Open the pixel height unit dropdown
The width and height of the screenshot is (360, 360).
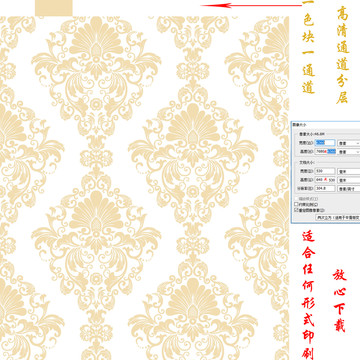(349, 152)
